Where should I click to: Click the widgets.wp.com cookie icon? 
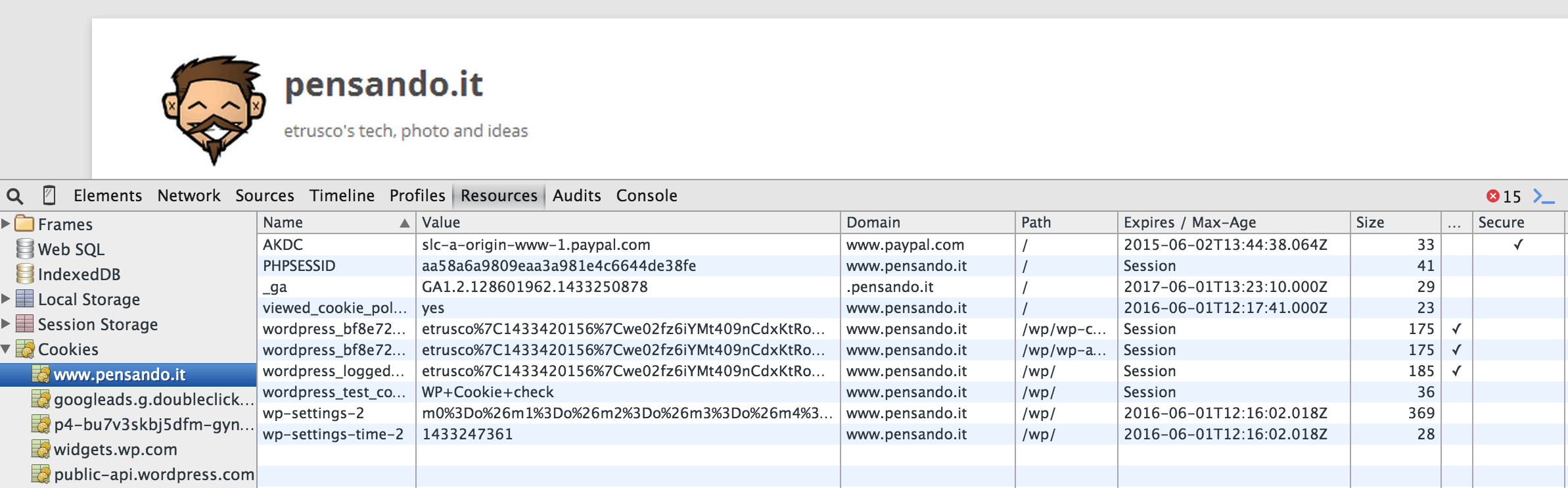tap(41, 449)
